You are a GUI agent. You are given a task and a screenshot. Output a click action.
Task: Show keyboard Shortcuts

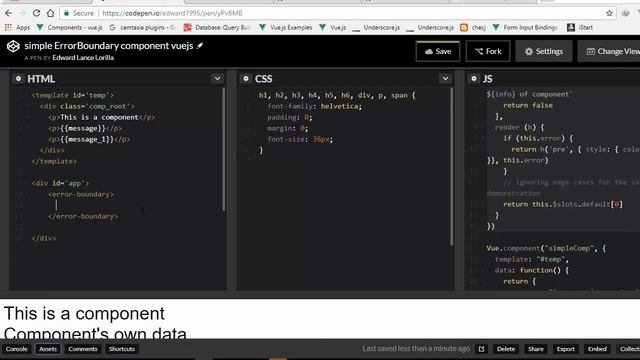pyautogui.click(x=122, y=349)
